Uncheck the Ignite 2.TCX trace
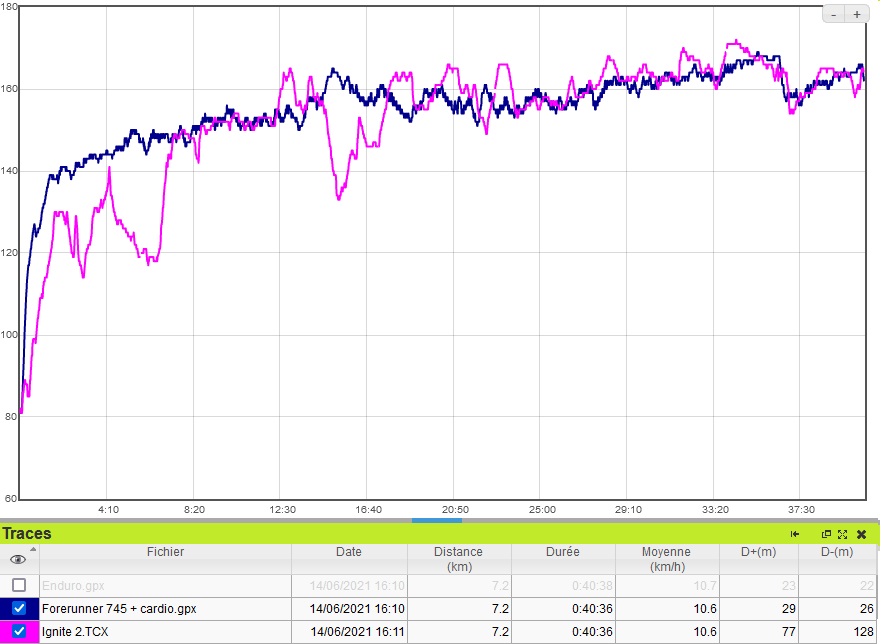The width and height of the screenshot is (885, 644). coord(19,631)
